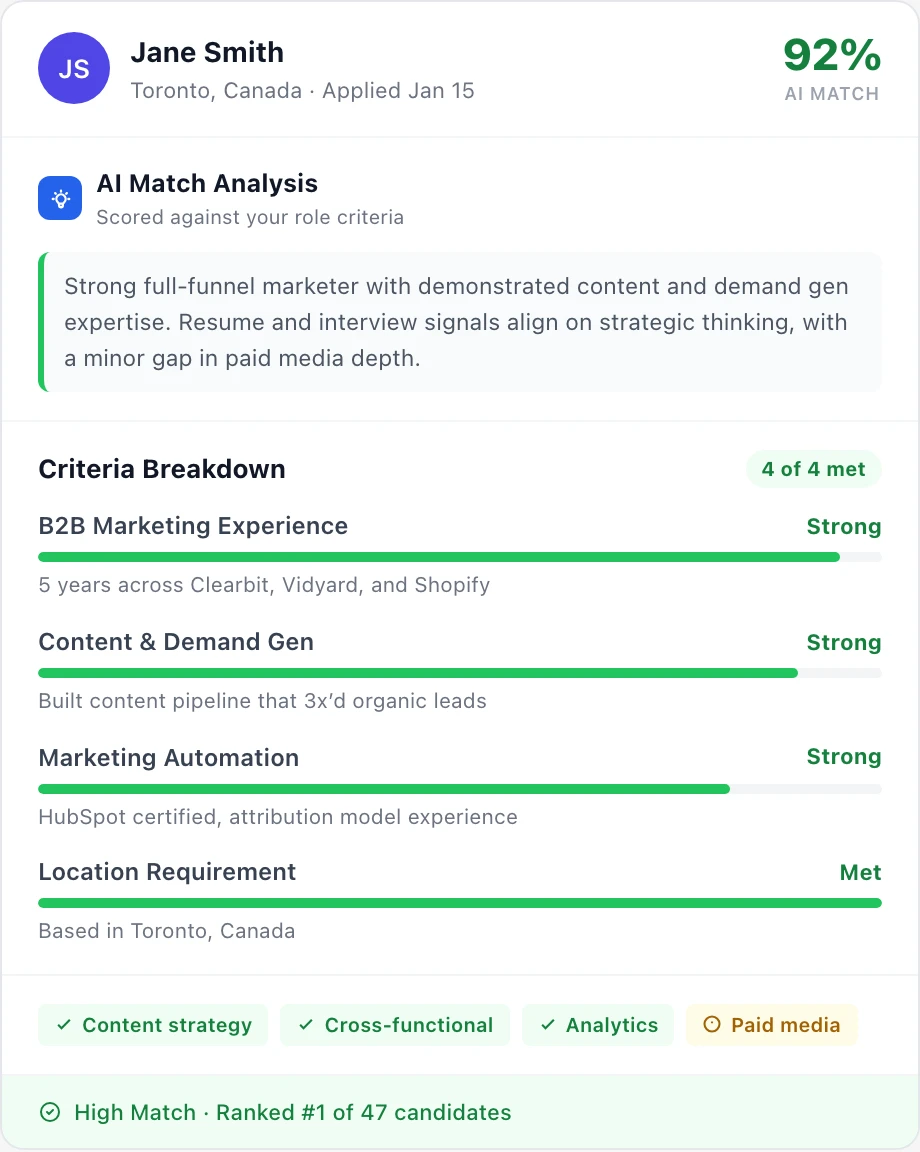This screenshot has height=1152, width=920.
Task: Click the AI match summary text box
Action: click(460, 322)
